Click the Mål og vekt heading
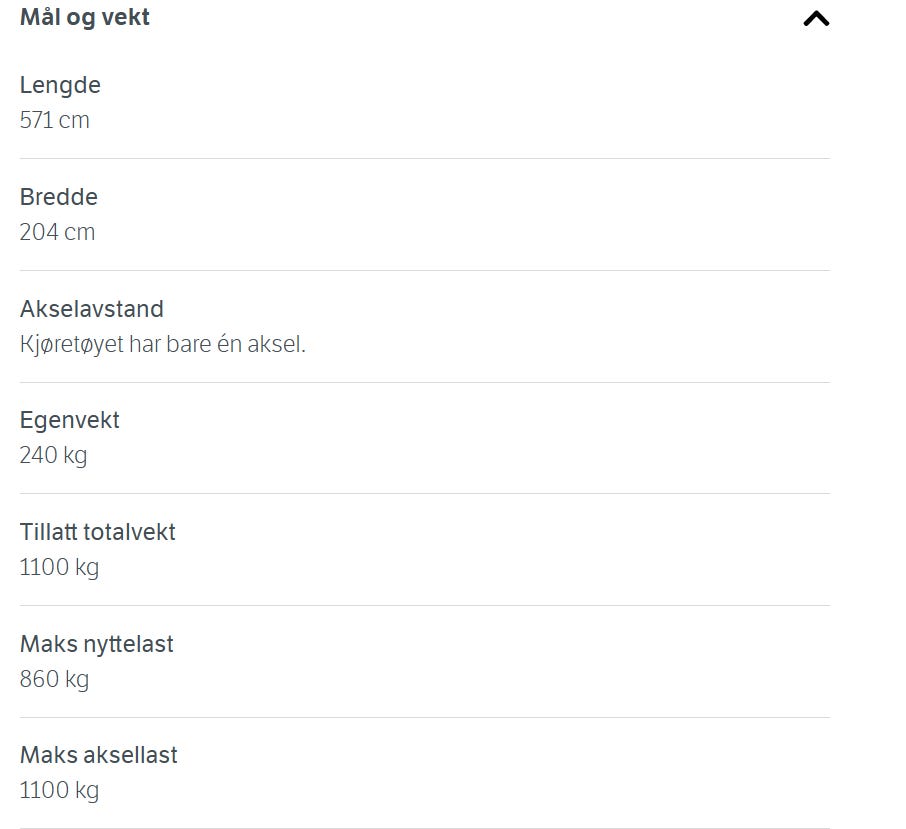Screen dimensions: 906x829 tap(85, 17)
